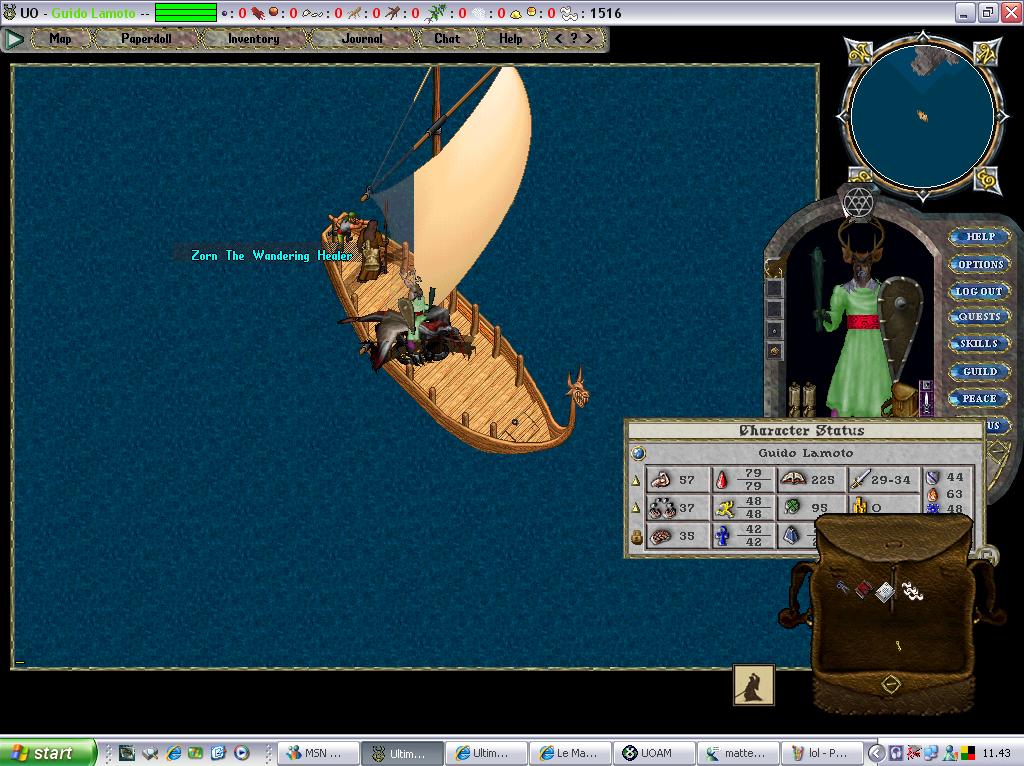Switch to the 'Le Ma...' Internet Explorer taskbar window

pos(569,753)
